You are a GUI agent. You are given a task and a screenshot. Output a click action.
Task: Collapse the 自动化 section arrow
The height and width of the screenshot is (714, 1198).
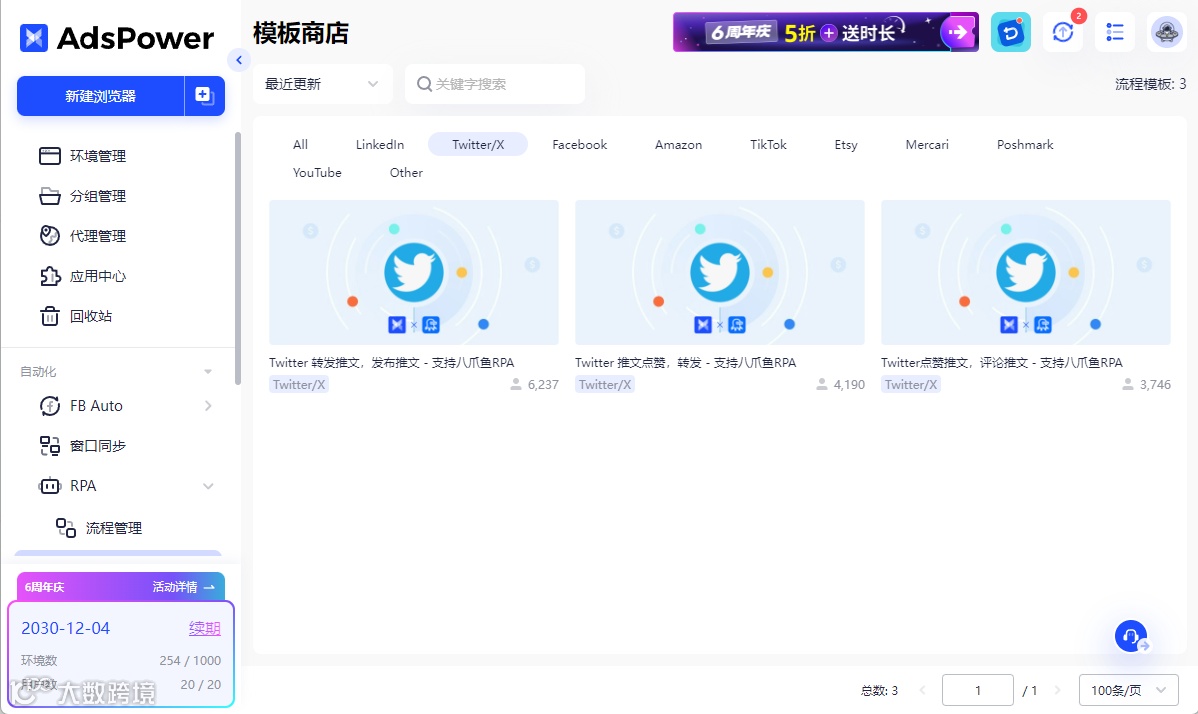(208, 372)
